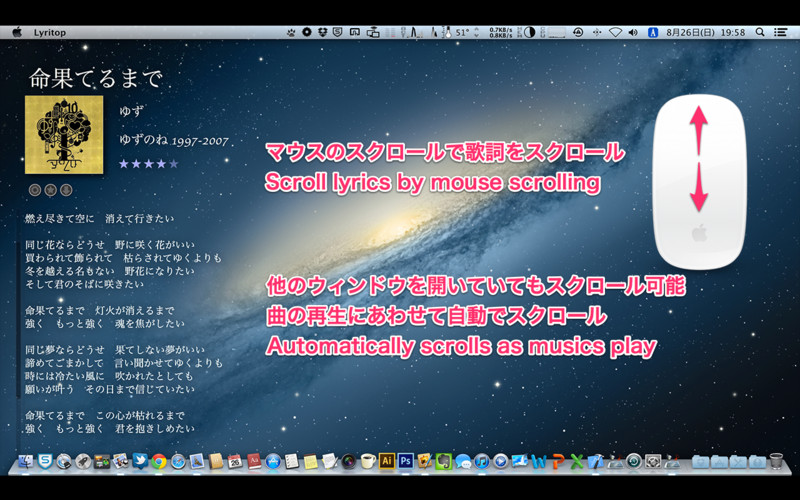Click leftmost round button under album artwork

coord(35,190)
